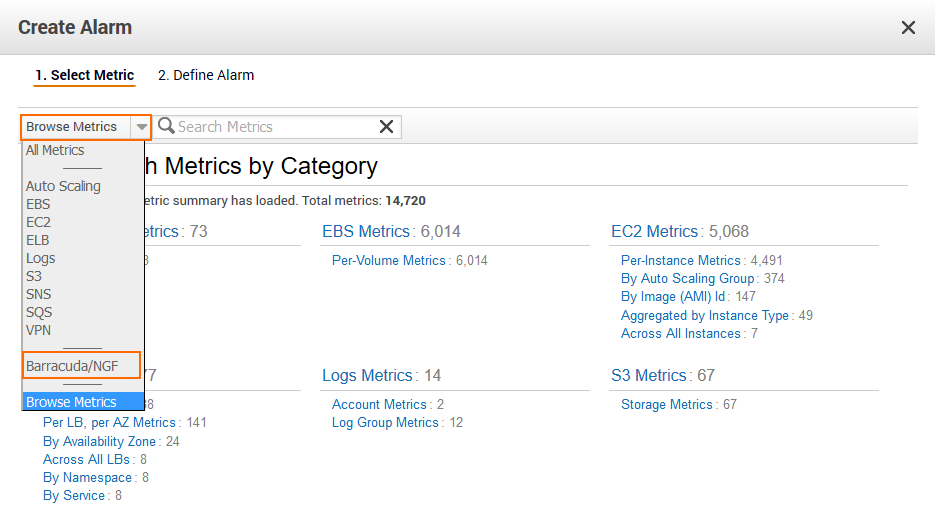
Task: Choose SNS in the dropdown list
Action: pyautogui.click(x=39, y=294)
